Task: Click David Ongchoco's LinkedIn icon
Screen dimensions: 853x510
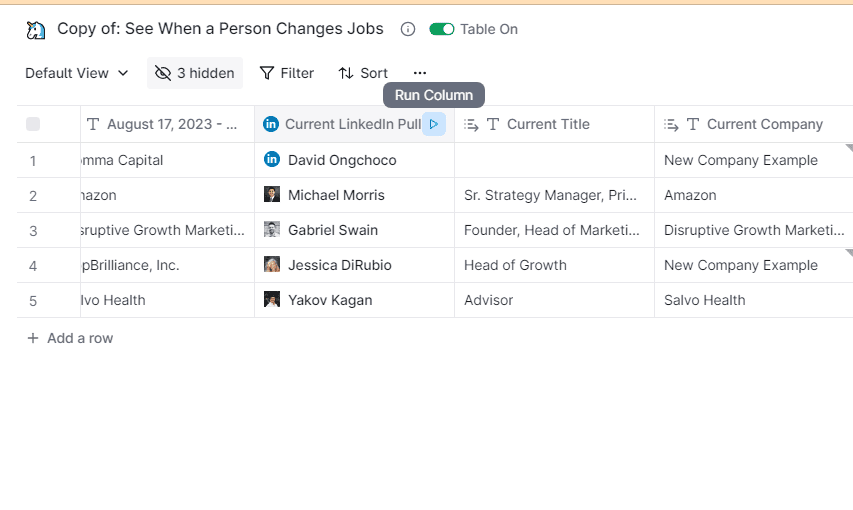Action: (x=272, y=160)
